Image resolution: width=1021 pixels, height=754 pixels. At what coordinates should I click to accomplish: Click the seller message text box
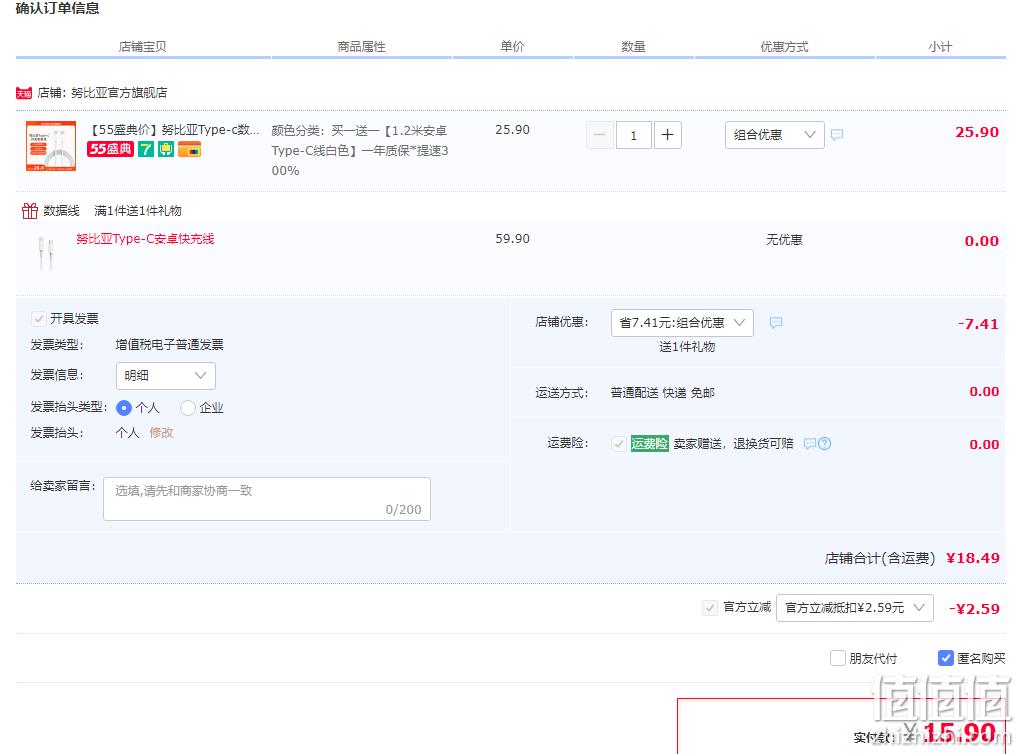[x=266, y=499]
